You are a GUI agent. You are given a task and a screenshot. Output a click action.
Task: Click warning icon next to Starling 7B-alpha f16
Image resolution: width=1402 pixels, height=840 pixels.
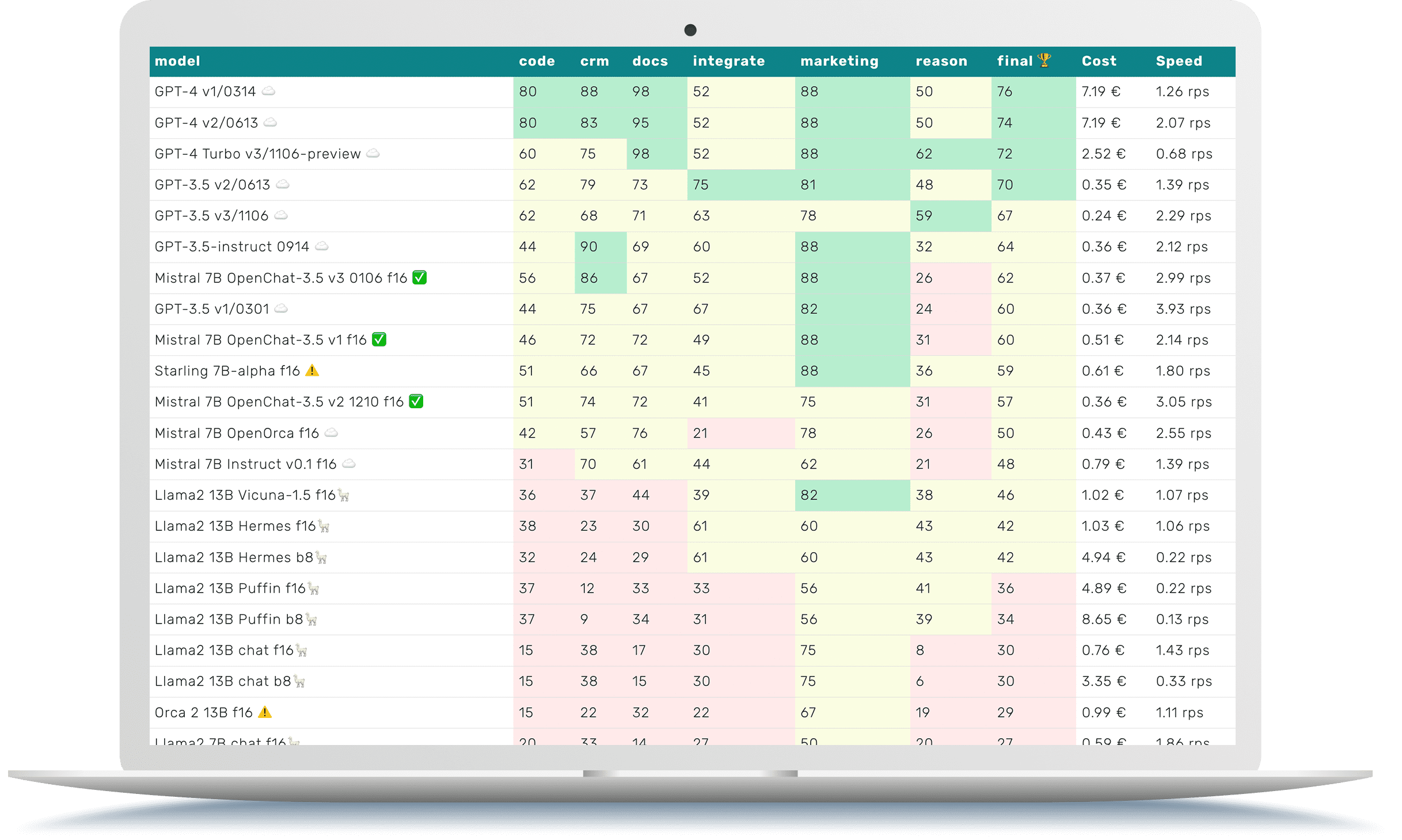tap(312, 370)
